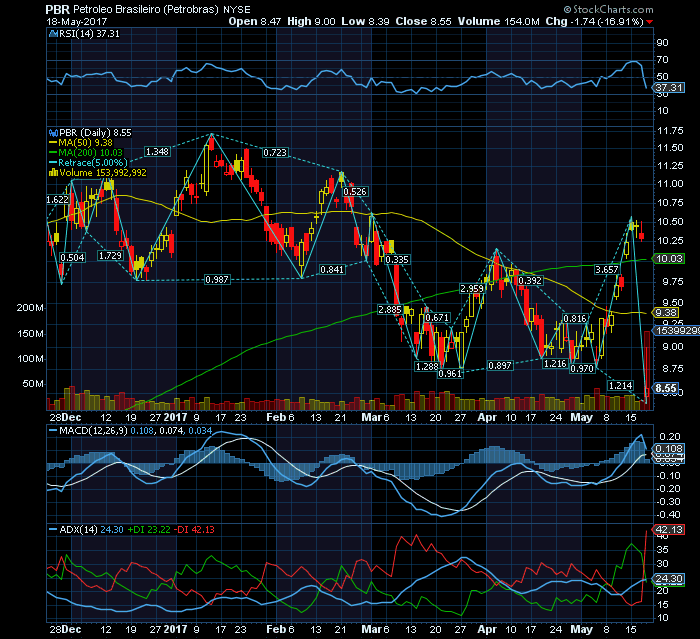The image size is (700, 639).
Task: Click the 200M volume axis label
Action: (30, 308)
